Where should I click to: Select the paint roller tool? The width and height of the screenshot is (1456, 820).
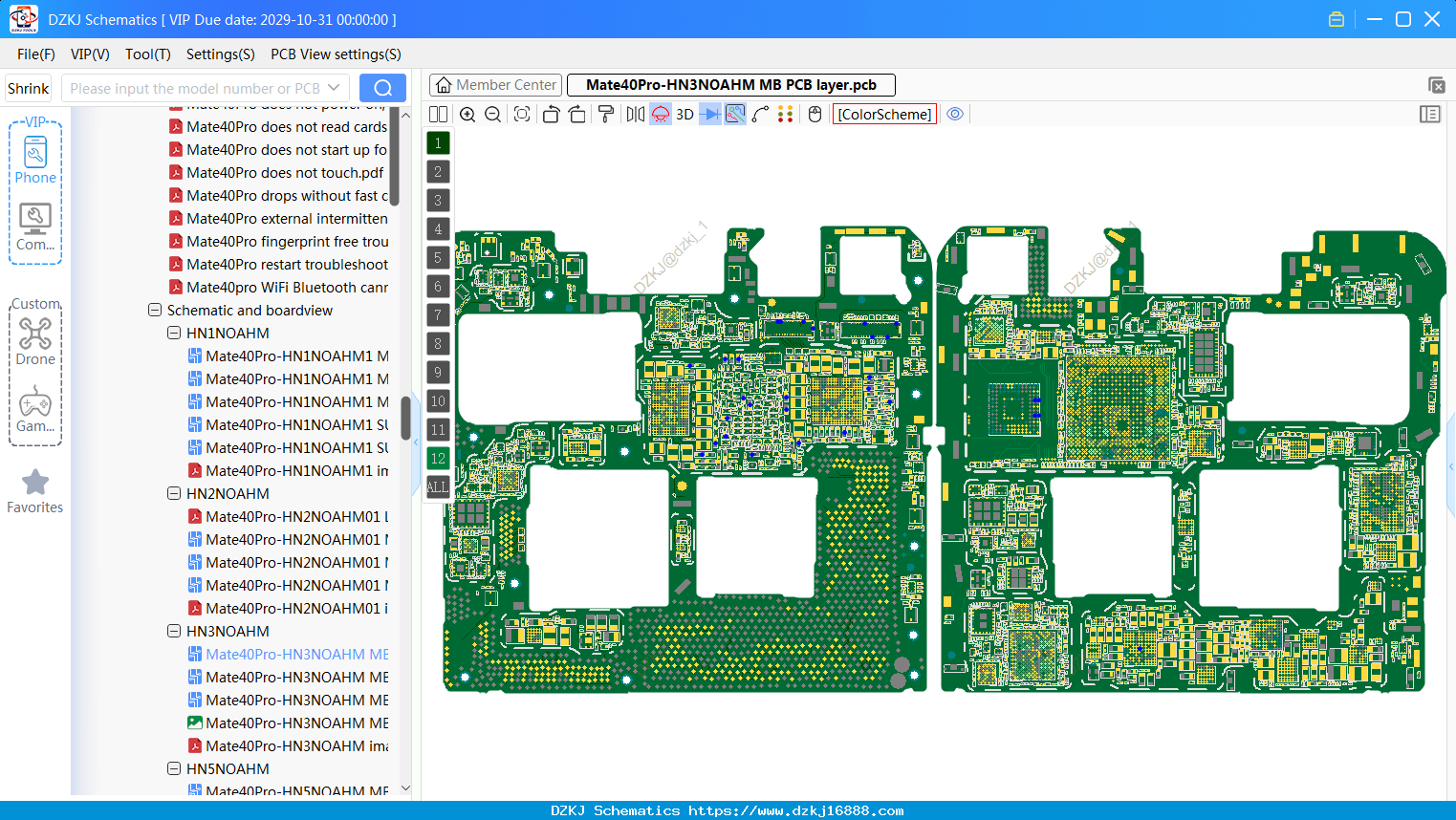point(606,114)
